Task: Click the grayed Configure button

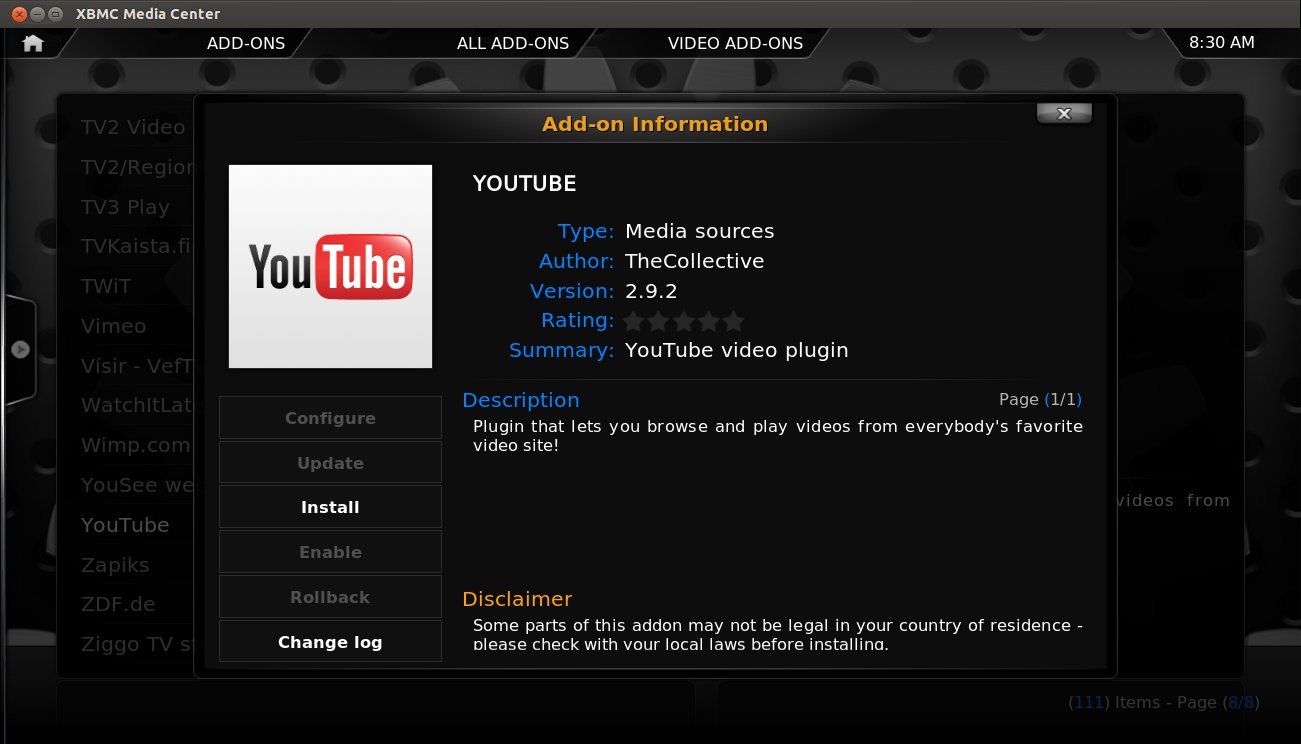Action: tap(330, 418)
